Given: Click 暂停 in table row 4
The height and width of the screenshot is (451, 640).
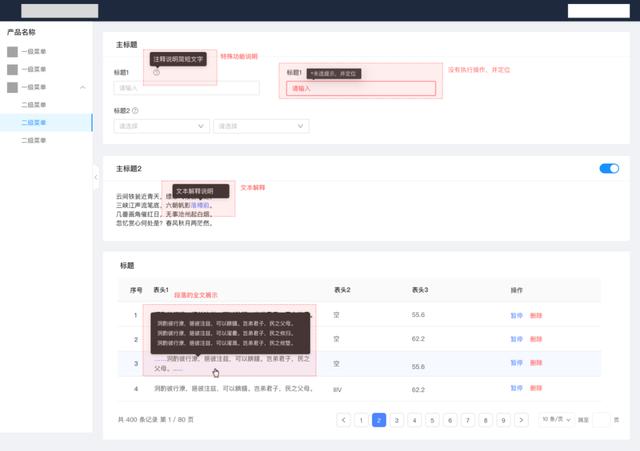Looking at the screenshot, I should tap(516, 388).
